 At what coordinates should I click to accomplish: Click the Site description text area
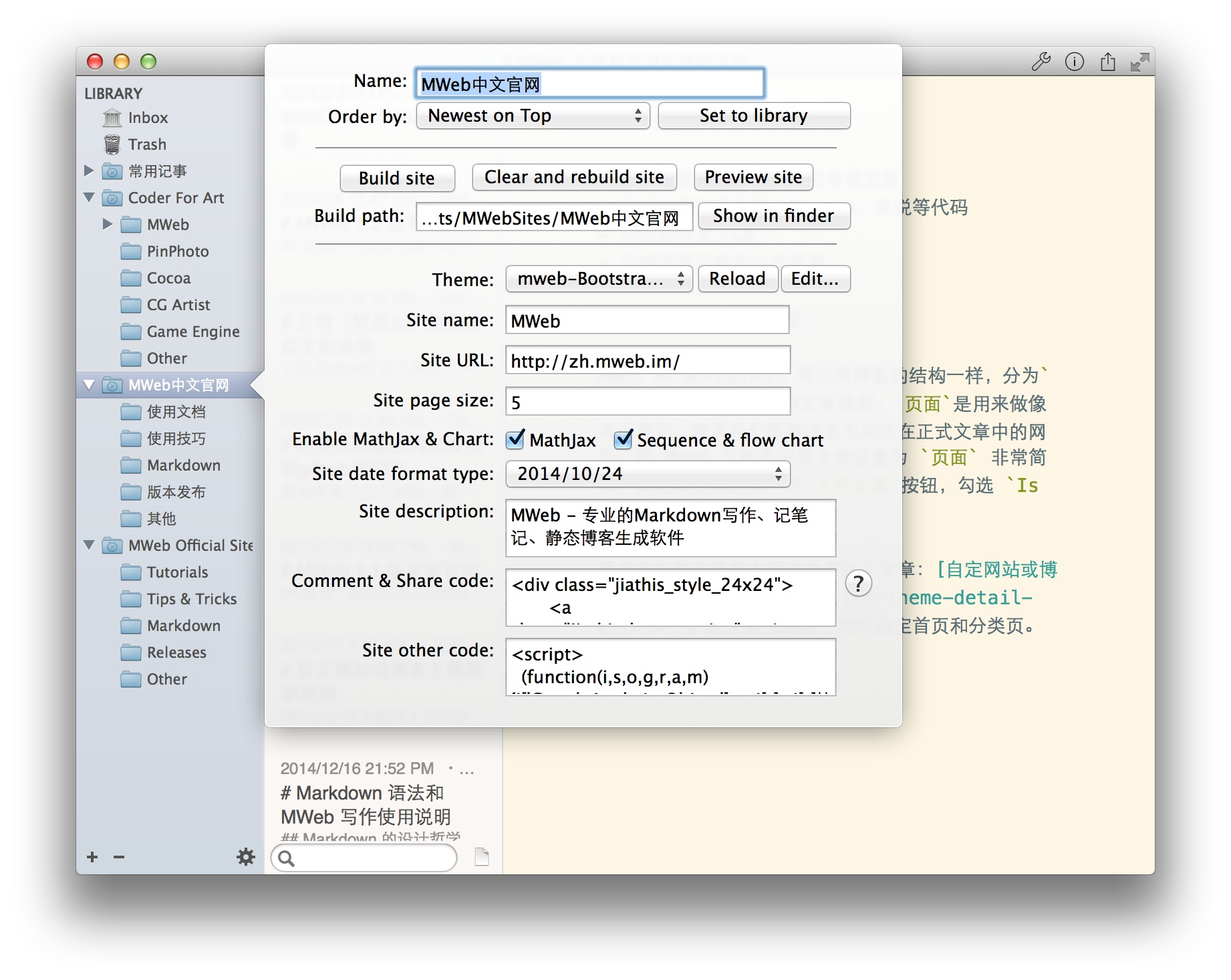pyautogui.click(x=670, y=528)
